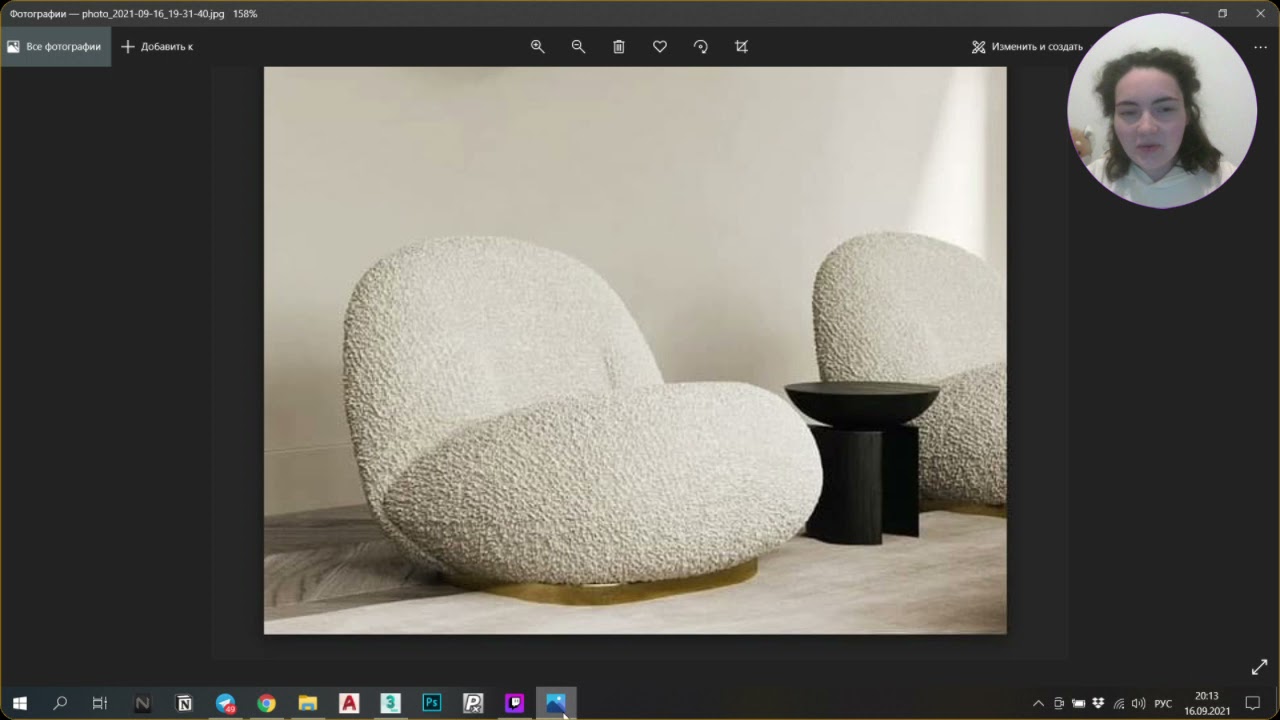The width and height of the screenshot is (1280, 720).
Task: Open File Explorer from the taskbar
Action: [x=308, y=703]
